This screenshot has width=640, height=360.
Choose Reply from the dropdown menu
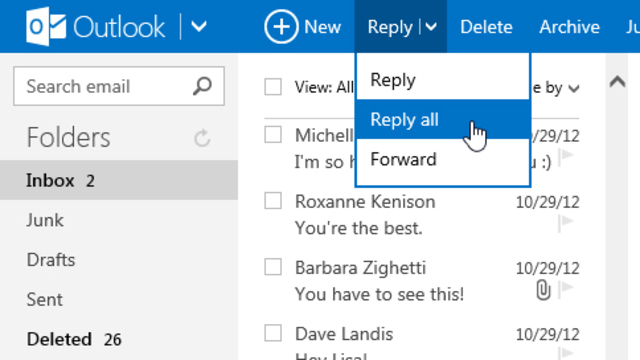click(x=443, y=80)
